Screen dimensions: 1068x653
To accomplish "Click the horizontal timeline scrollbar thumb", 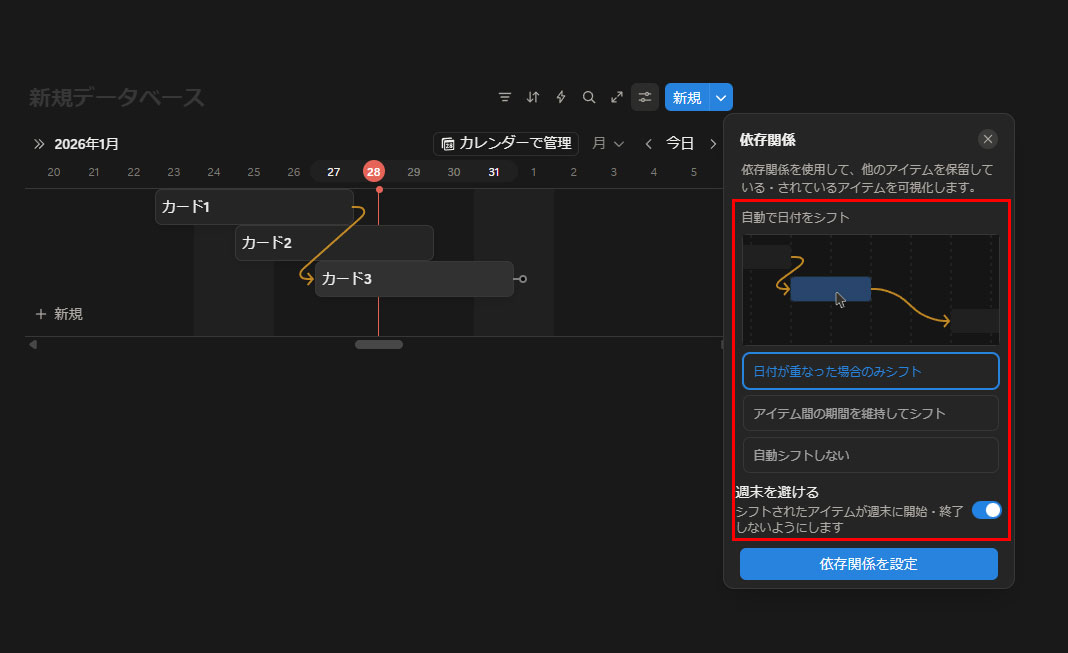I will (379, 345).
